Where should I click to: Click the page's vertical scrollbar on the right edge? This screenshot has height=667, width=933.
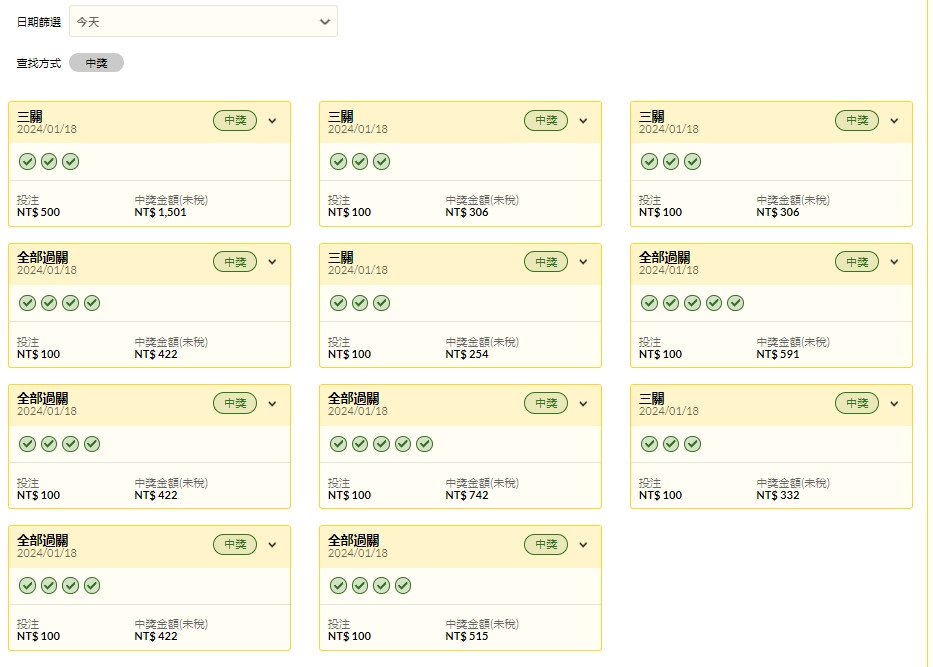coord(929,333)
